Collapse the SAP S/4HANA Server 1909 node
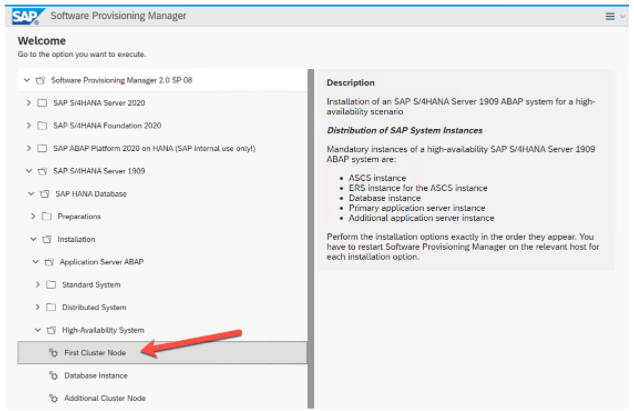 [28, 171]
